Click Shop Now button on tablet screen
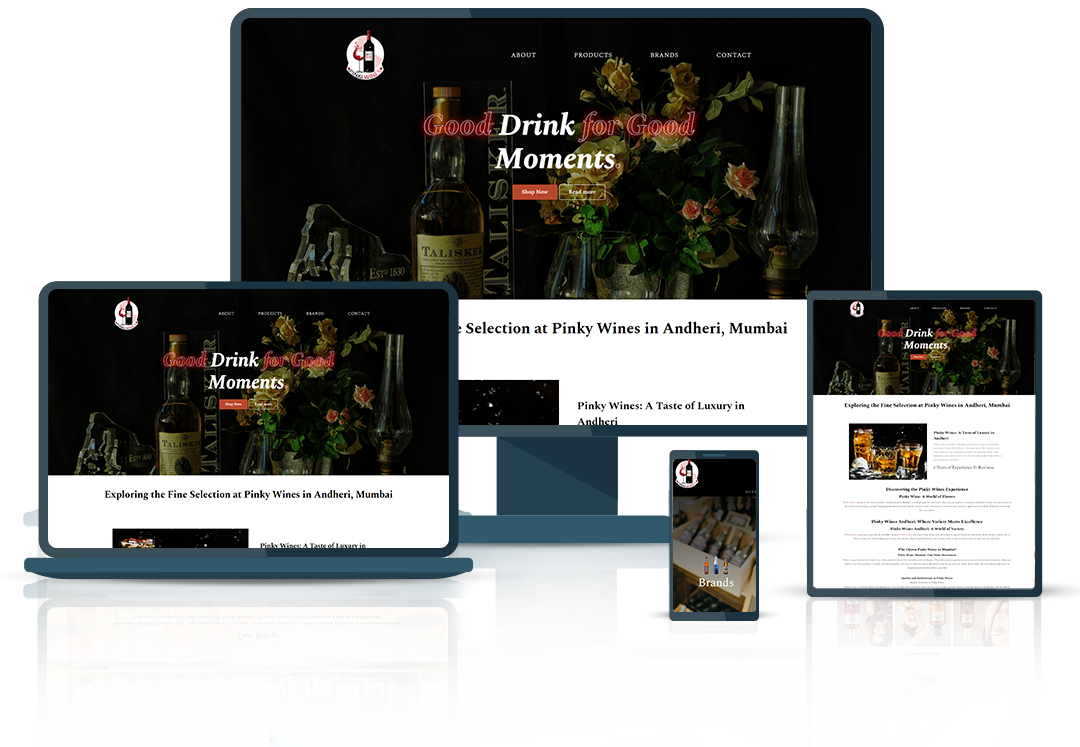 click(x=918, y=357)
